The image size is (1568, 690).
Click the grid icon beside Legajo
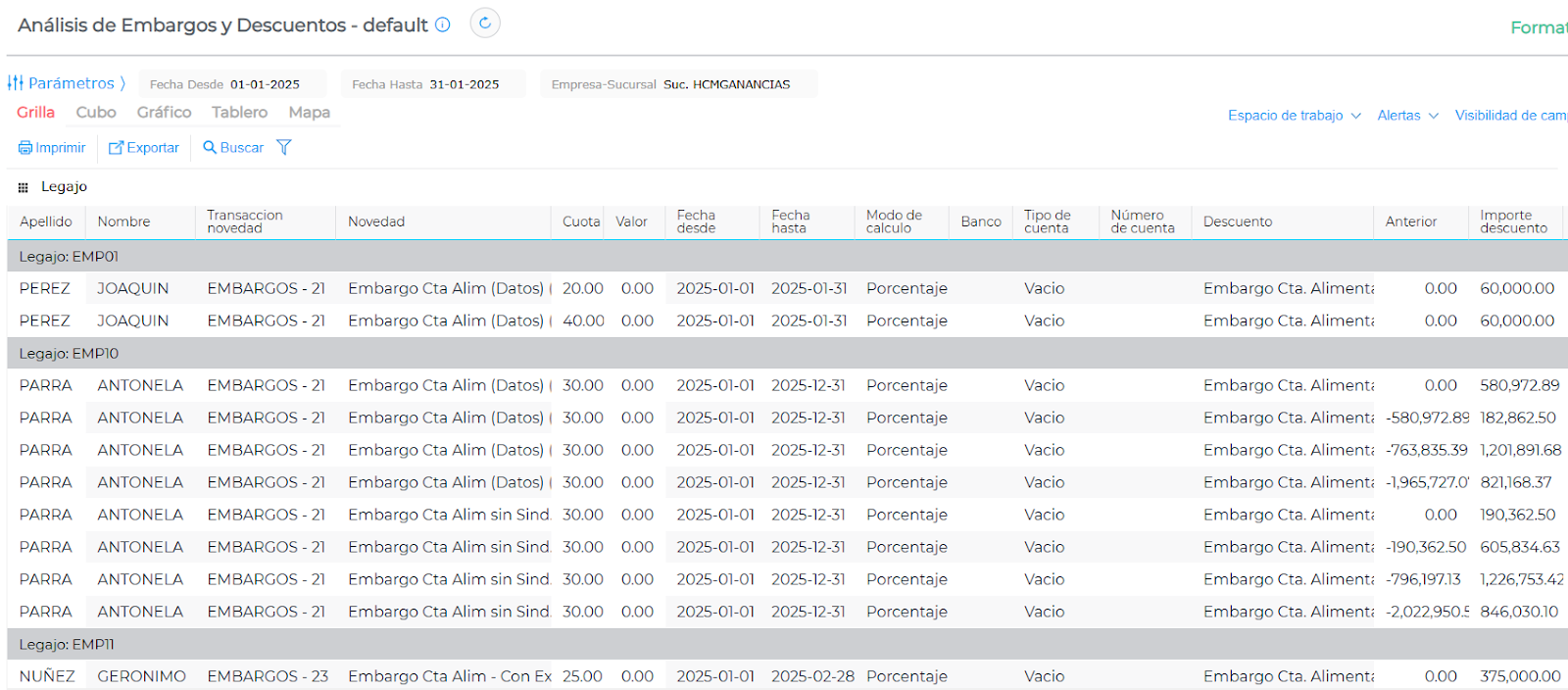(24, 187)
